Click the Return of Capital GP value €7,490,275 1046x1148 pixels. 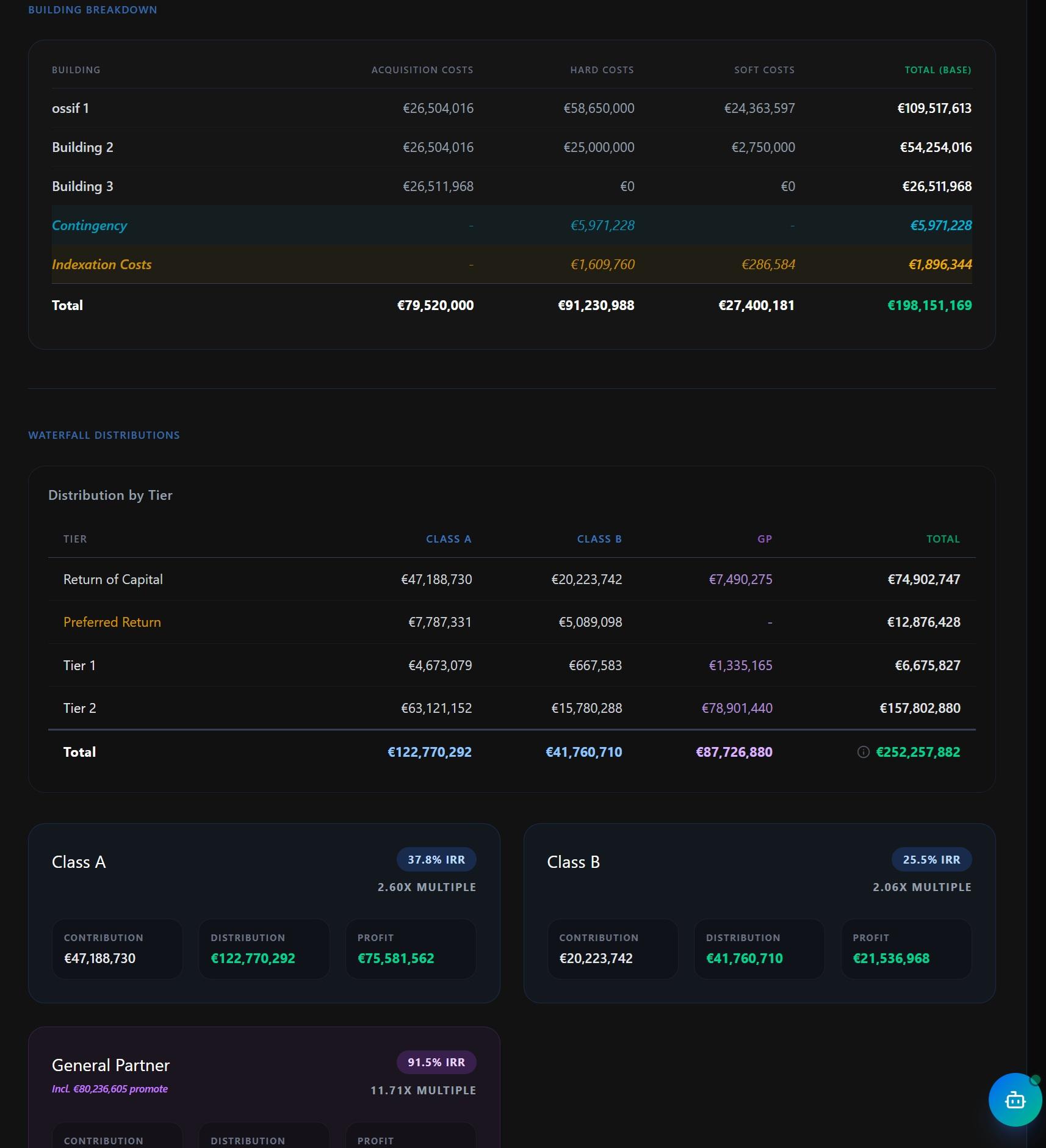pos(740,579)
